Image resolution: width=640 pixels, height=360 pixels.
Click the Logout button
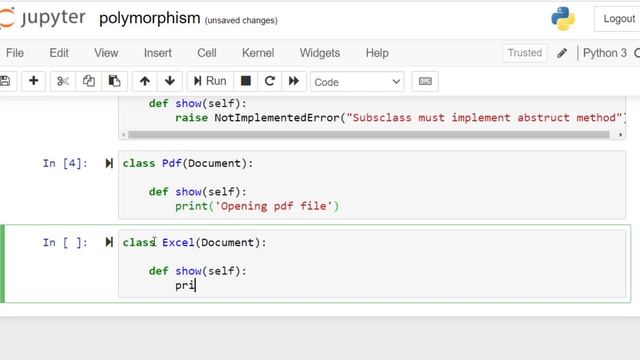618,19
